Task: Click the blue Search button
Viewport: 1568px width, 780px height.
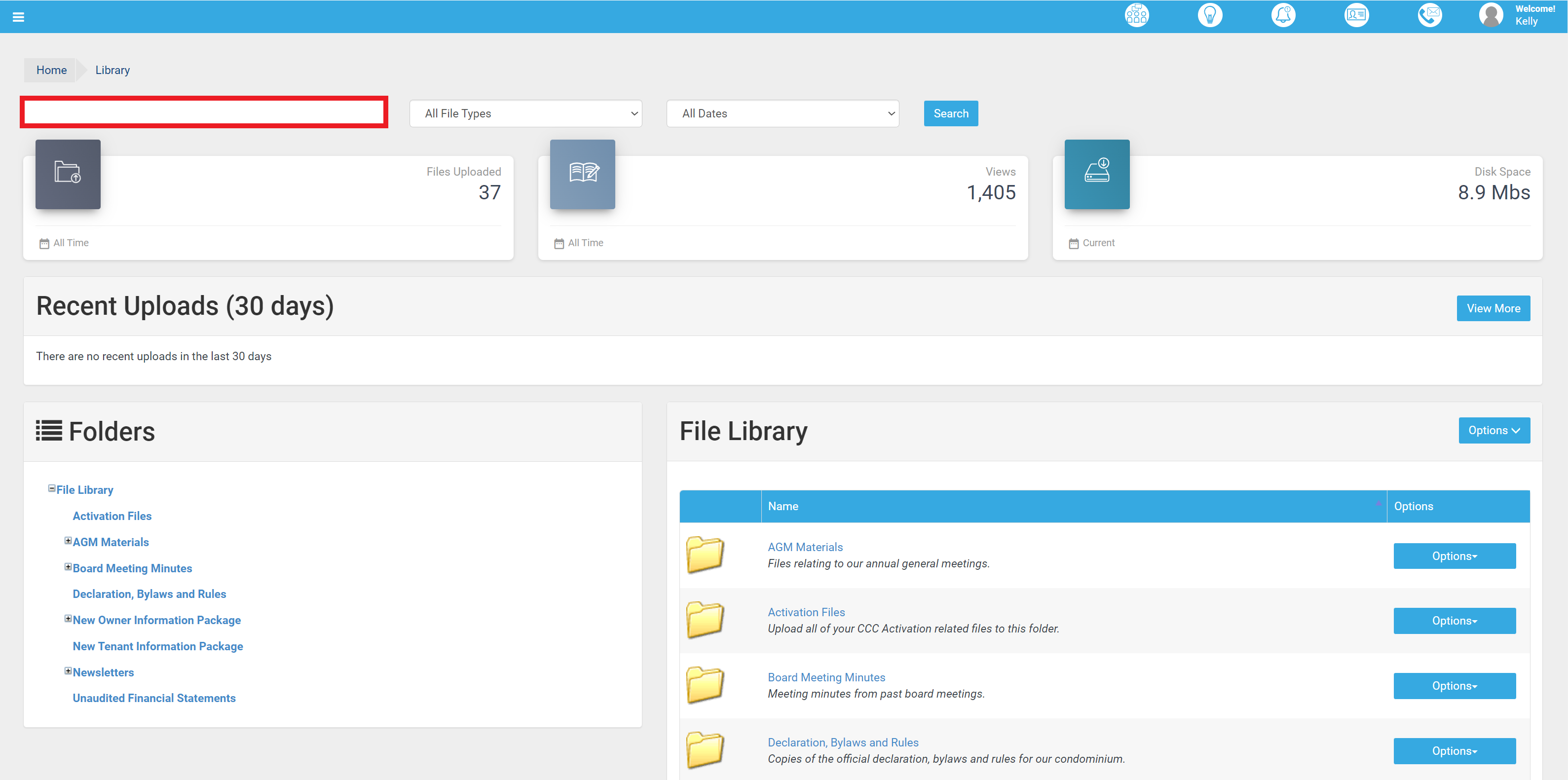Action: click(x=950, y=113)
